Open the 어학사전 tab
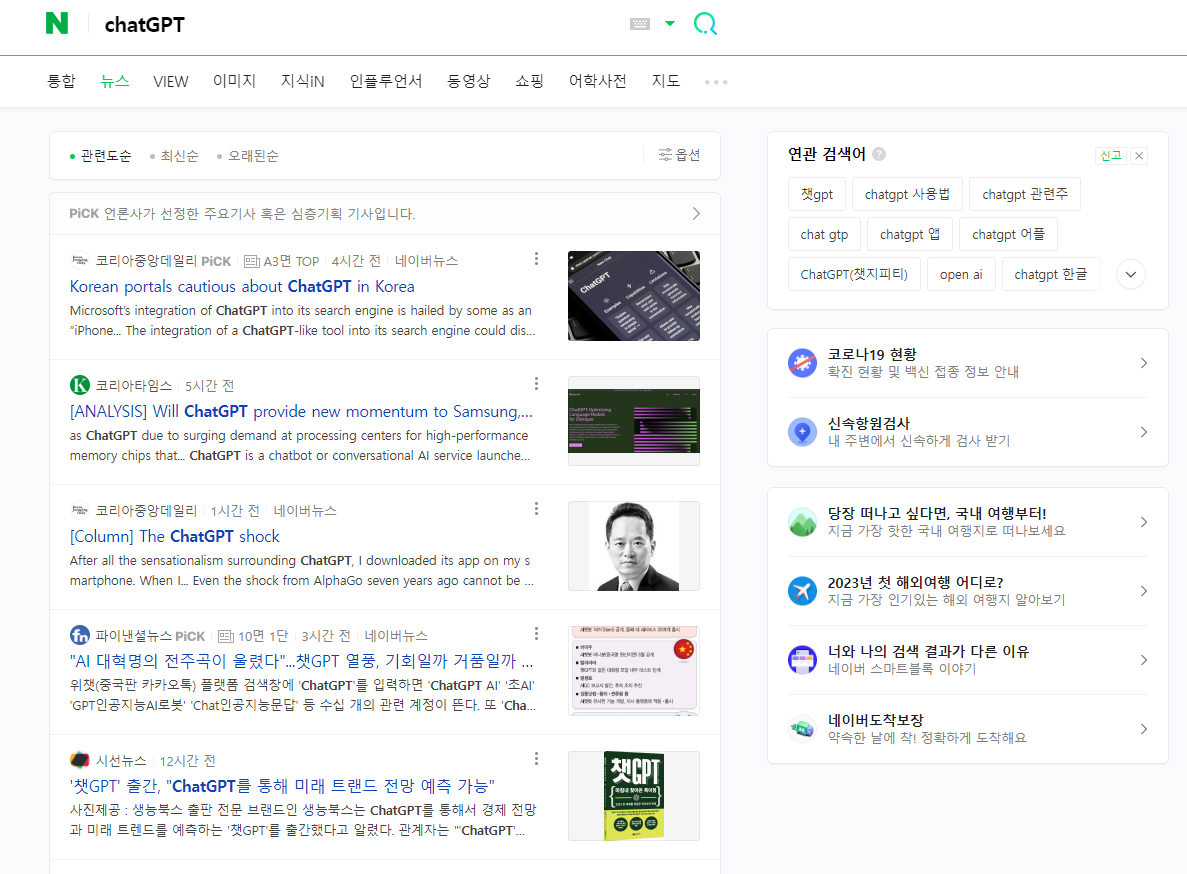Screen dimensions: 1187x874 pos(598,81)
